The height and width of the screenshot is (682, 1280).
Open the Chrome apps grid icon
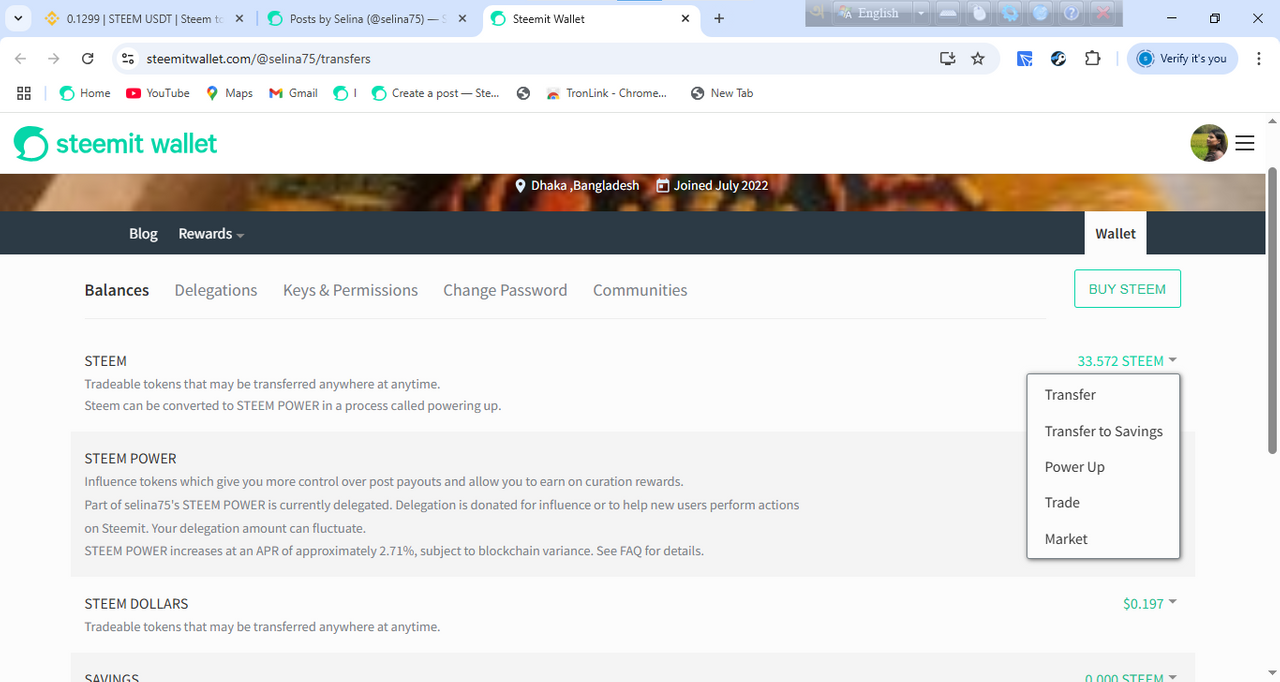pos(24,93)
